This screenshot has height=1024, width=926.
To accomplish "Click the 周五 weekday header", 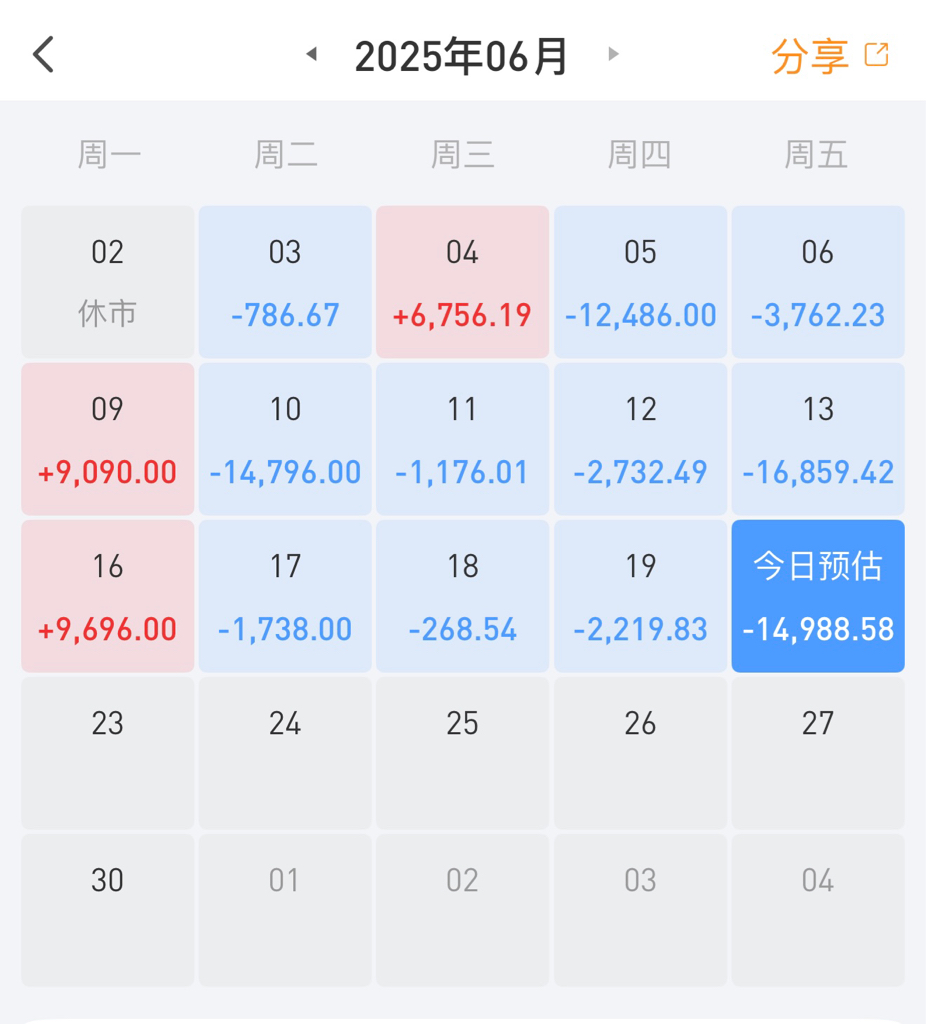I will [816, 155].
